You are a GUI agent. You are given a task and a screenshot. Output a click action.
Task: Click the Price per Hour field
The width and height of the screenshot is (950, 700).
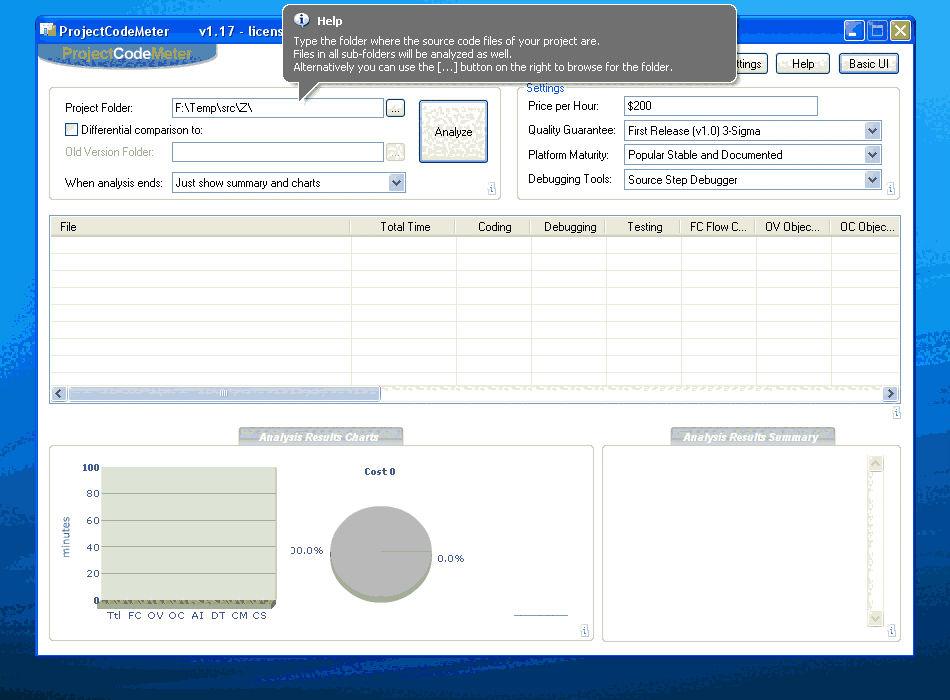[720, 106]
